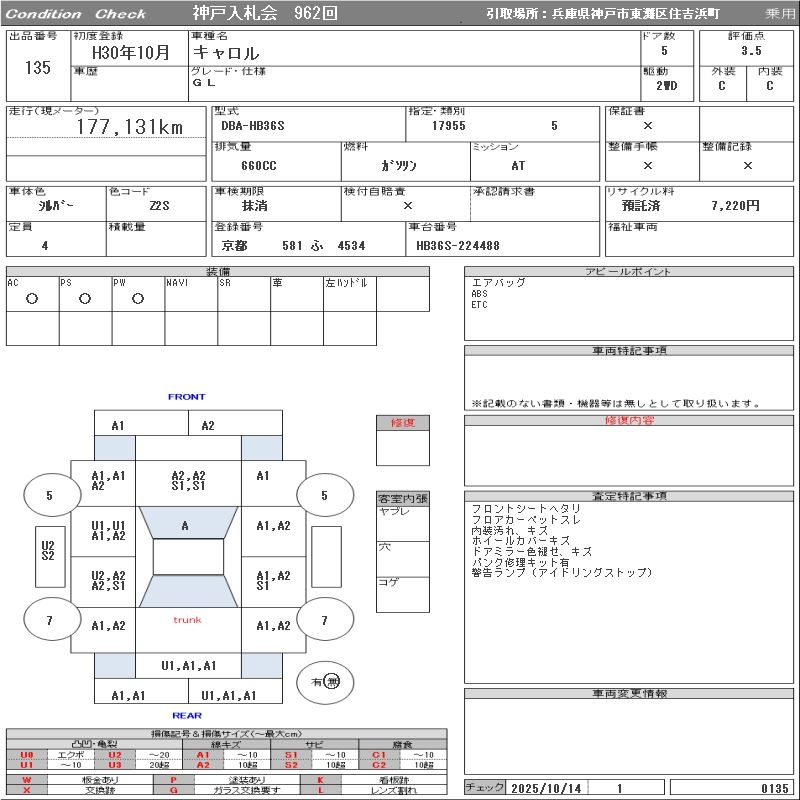Select the trunk area in car diagram

click(x=187, y=622)
